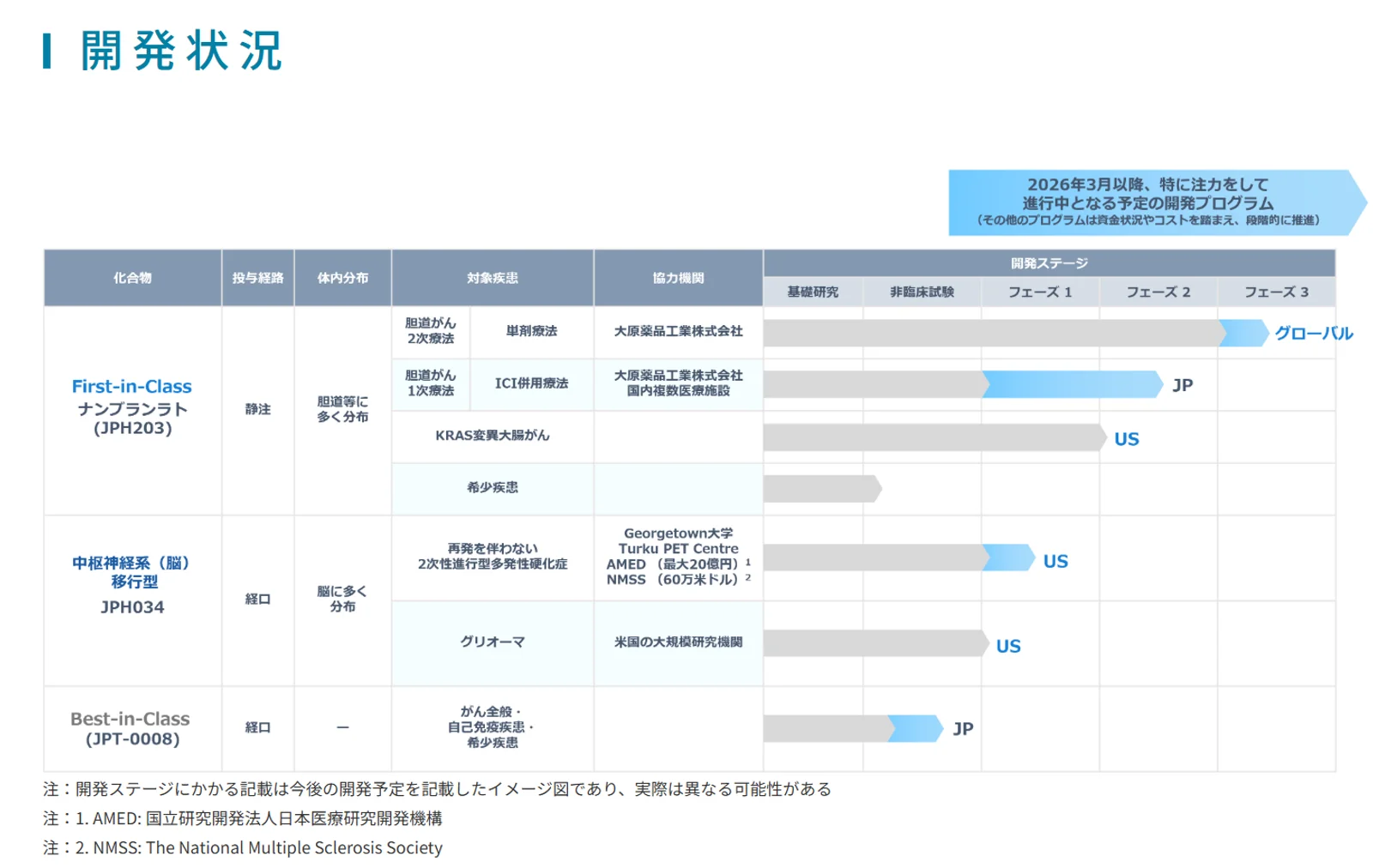Click the JP label on the JPT-0008 row
1373x868 pixels.
click(x=963, y=729)
